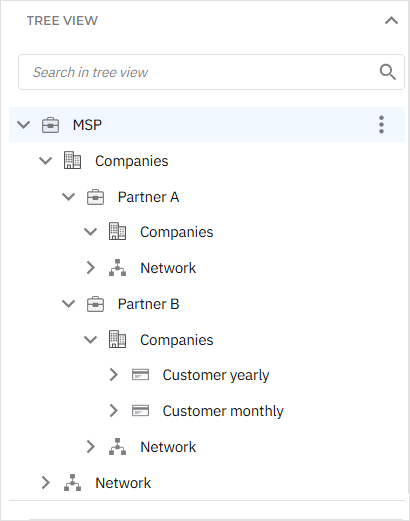Viewport: 410px width, 521px height.
Task: Click the Companies building icon under Partner A
Action: [117, 232]
